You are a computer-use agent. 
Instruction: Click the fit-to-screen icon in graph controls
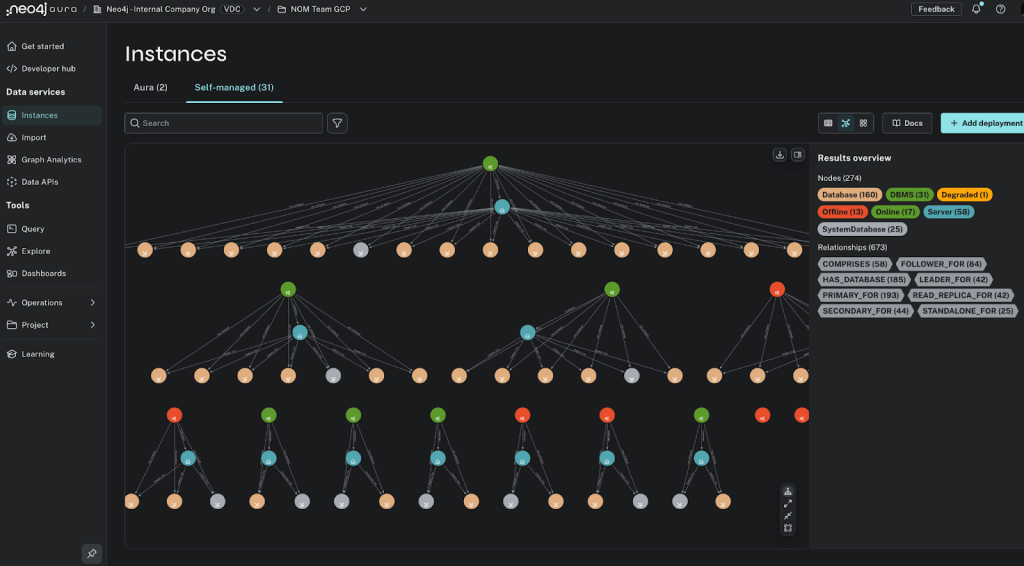788,528
